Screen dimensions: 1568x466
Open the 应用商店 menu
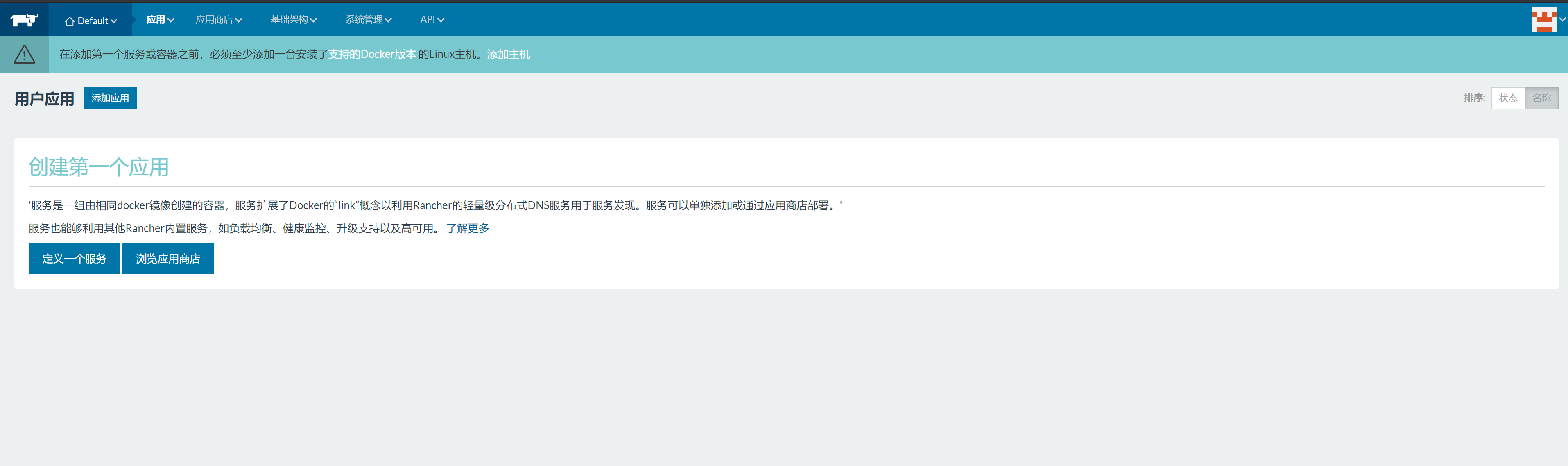(219, 20)
